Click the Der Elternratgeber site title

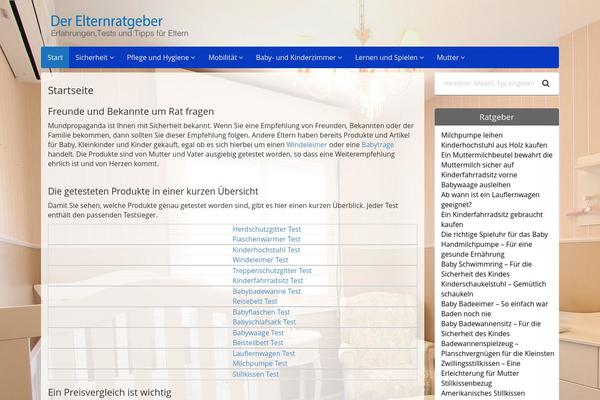click(106, 21)
